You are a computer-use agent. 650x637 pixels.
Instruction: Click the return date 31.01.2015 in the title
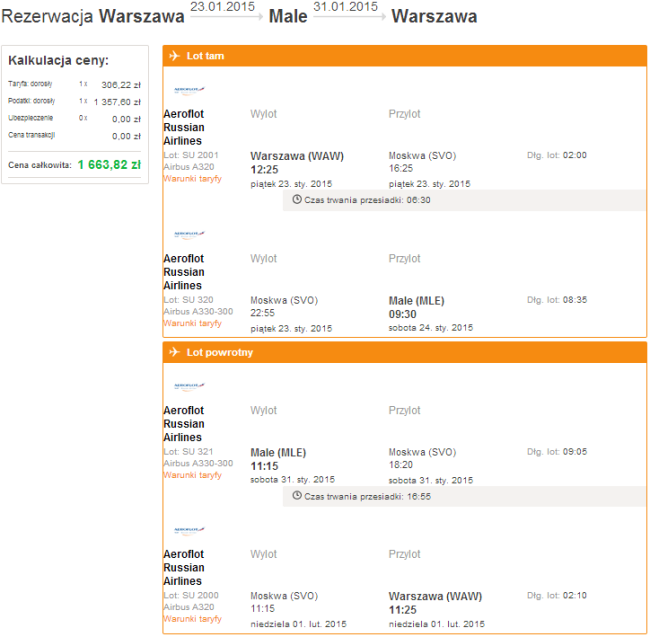[x=345, y=7]
